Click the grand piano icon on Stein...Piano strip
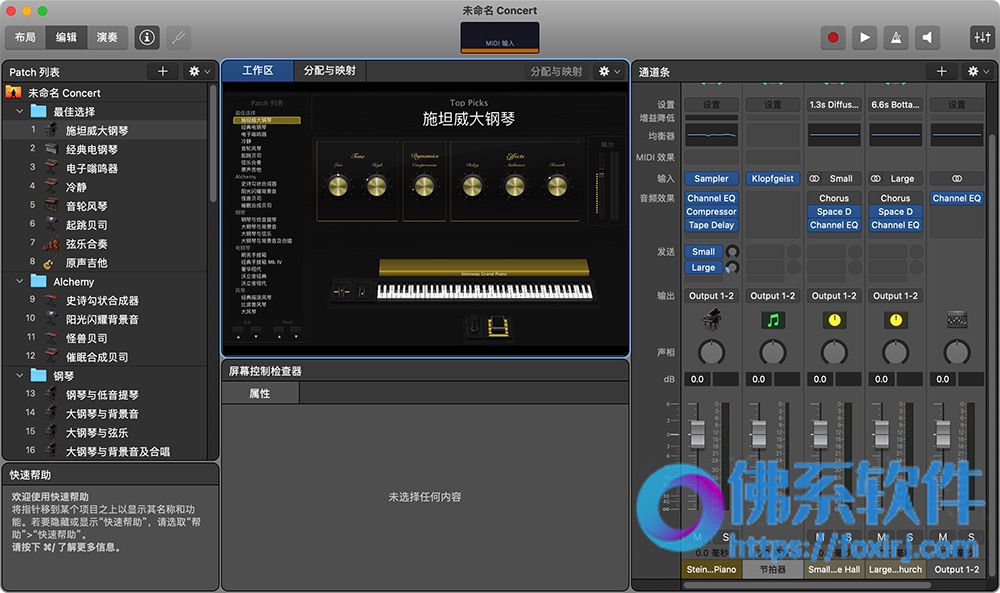The height and width of the screenshot is (593, 1000). 711,319
